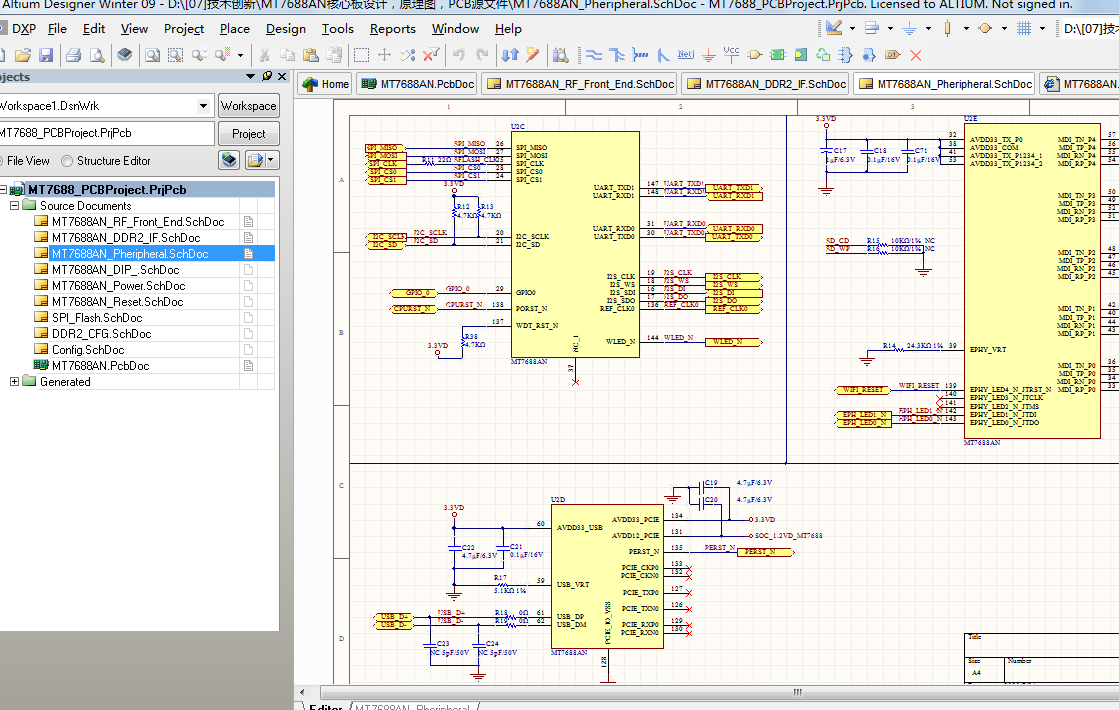Image resolution: width=1119 pixels, height=710 pixels.
Task: Paste from clipboard icon
Action: (310, 55)
